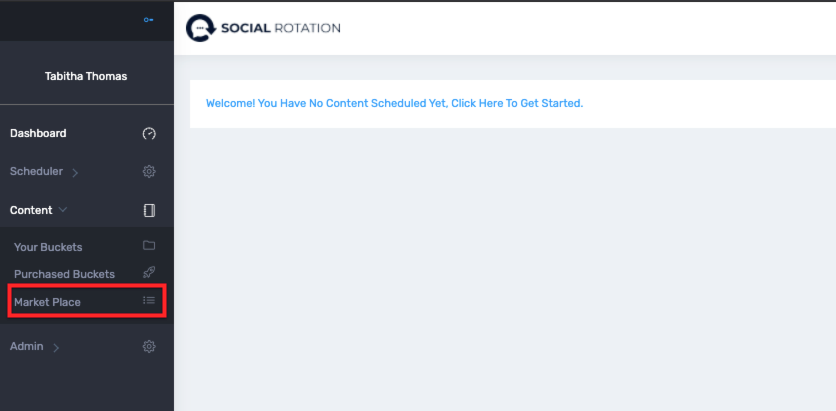Viewport: 836px width, 411px height.
Task: Collapse the Content menu chevron
Action: pos(63,209)
